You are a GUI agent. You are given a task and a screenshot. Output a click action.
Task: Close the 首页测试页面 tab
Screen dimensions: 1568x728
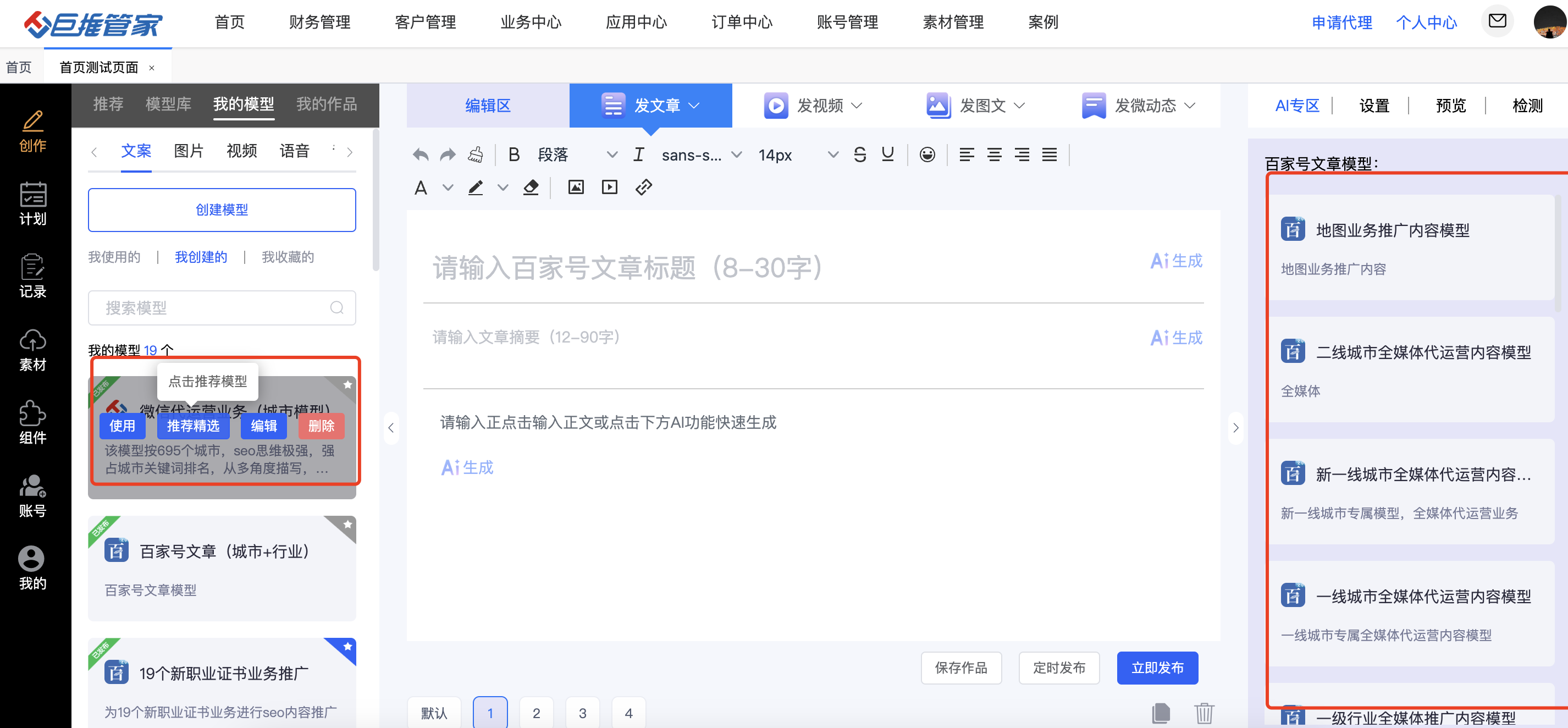click(152, 68)
